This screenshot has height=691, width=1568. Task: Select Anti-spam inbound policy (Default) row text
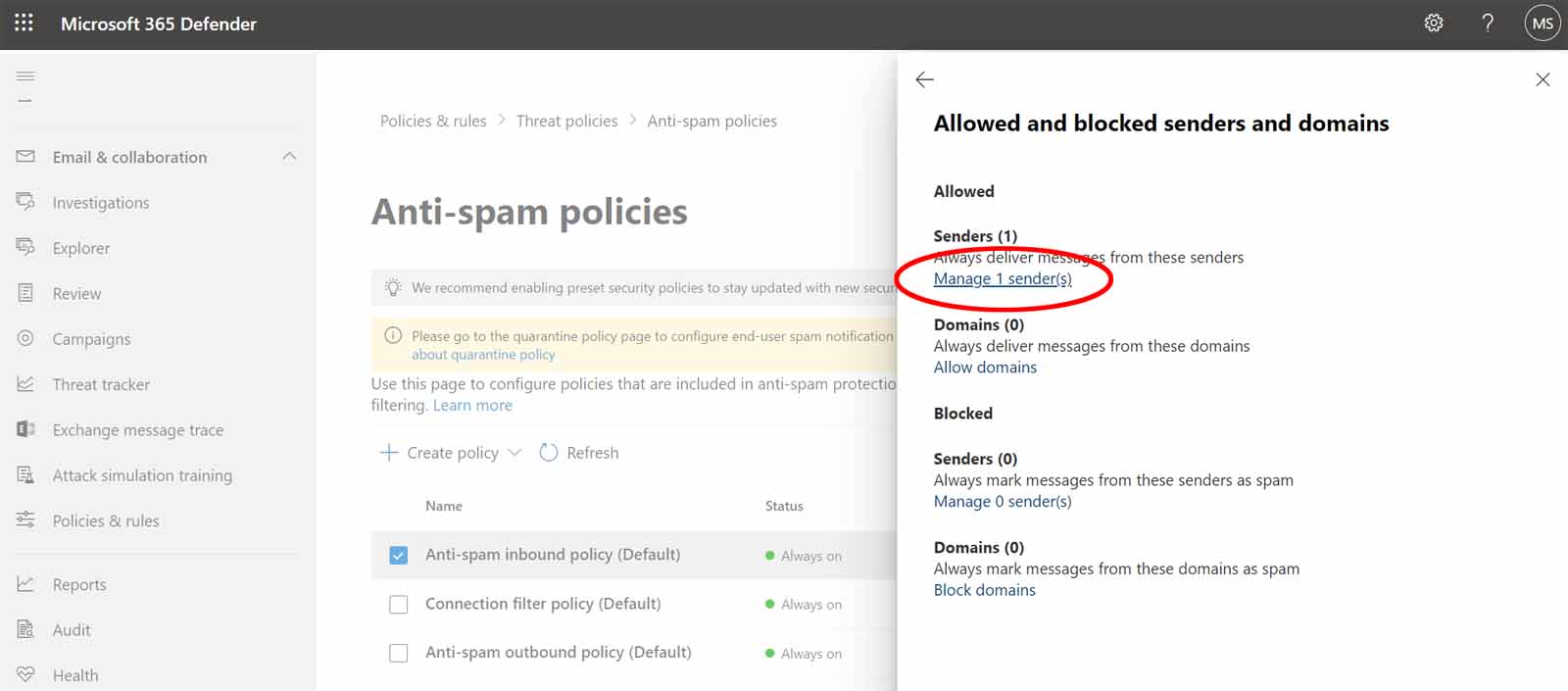pos(553,555)
